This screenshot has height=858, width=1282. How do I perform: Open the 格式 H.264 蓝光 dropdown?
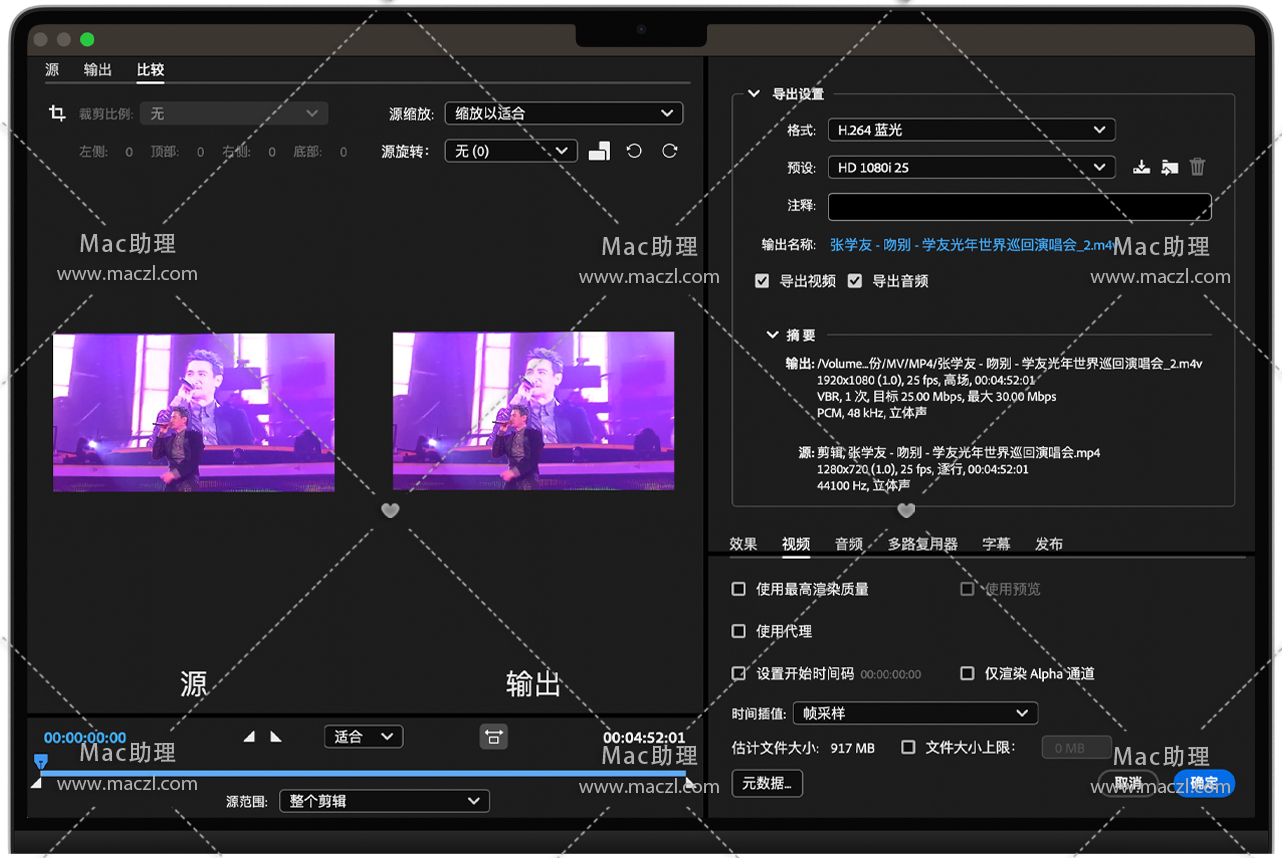click(x=970, y=130)
